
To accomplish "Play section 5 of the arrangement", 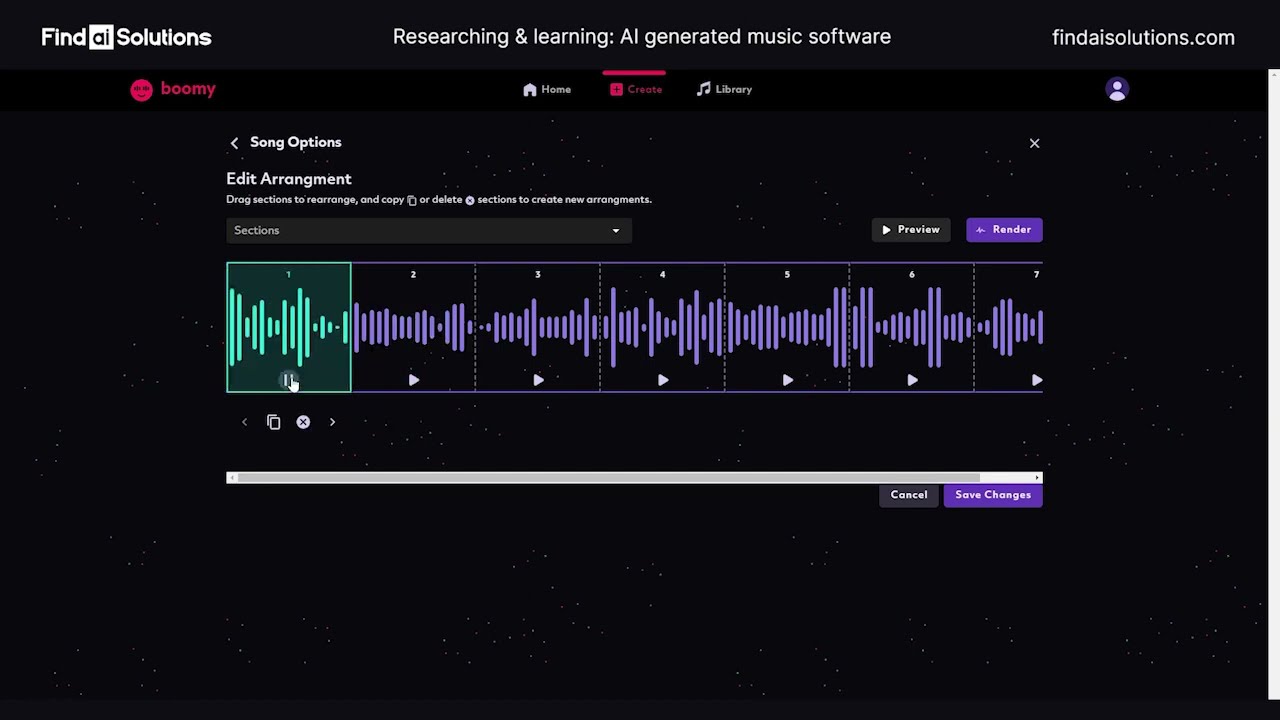I will 787,380.
